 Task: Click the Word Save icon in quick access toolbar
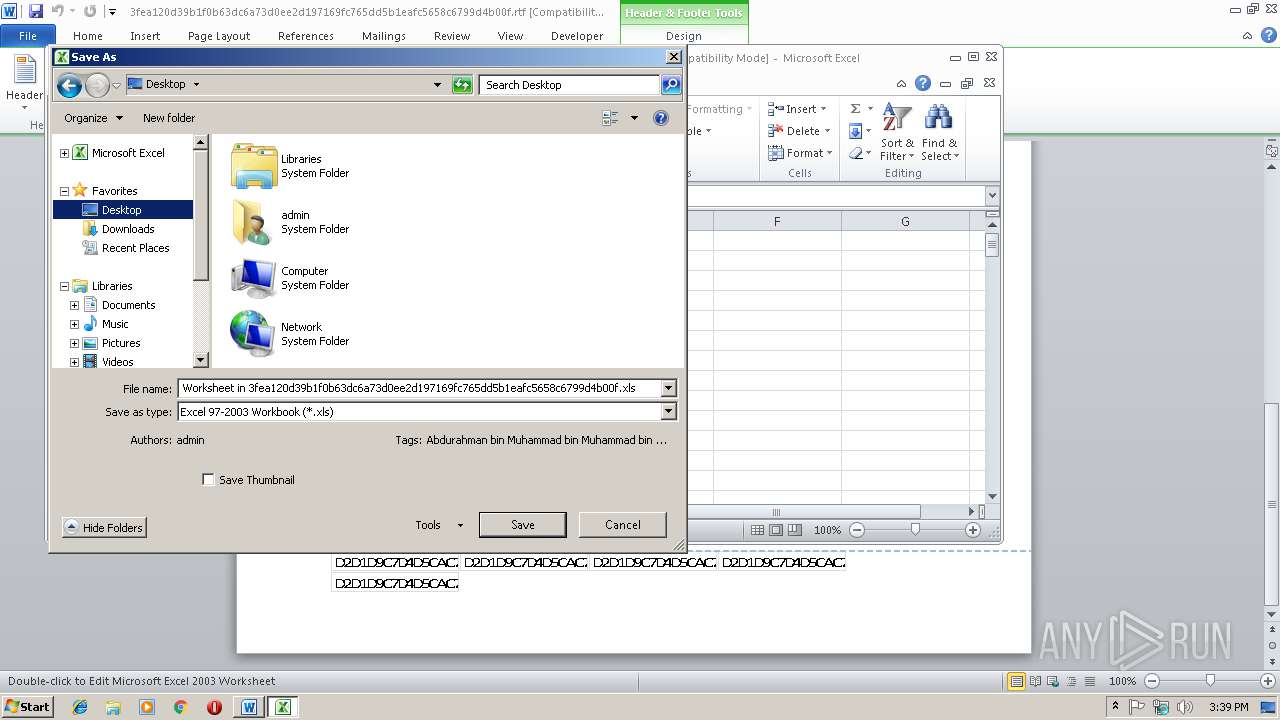point(36,12)
